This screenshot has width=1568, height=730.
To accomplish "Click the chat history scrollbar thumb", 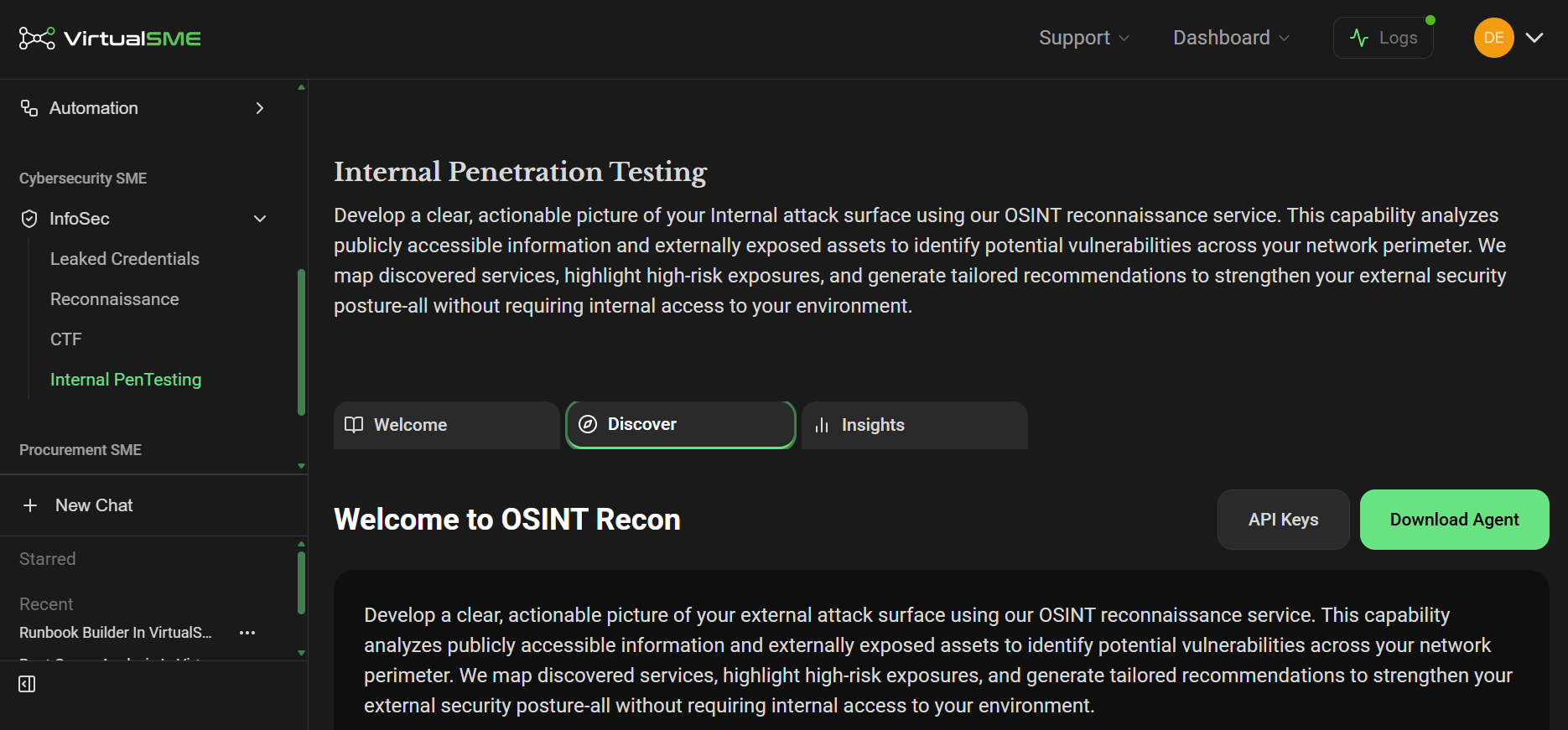I will point(301,583).
